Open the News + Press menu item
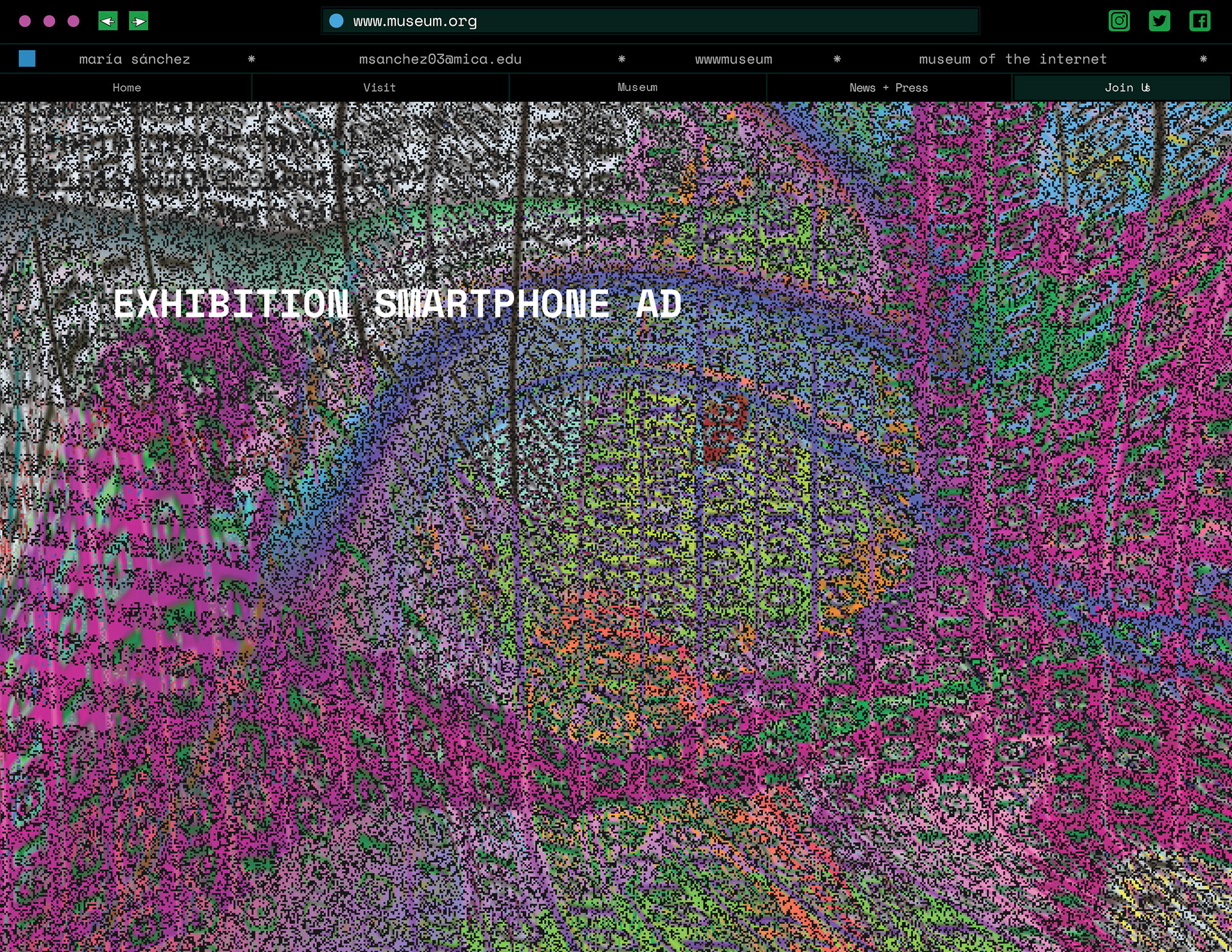The width and height of the screenshot is (1232, 952). [889, 88]
